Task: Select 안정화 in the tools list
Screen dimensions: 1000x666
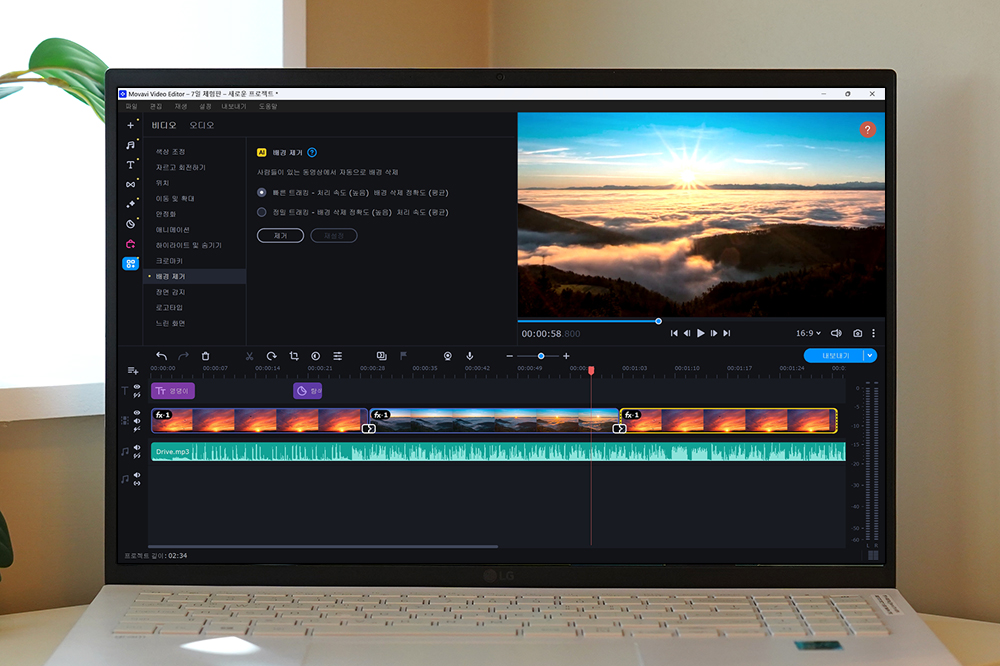Action: tap(166, 214)
